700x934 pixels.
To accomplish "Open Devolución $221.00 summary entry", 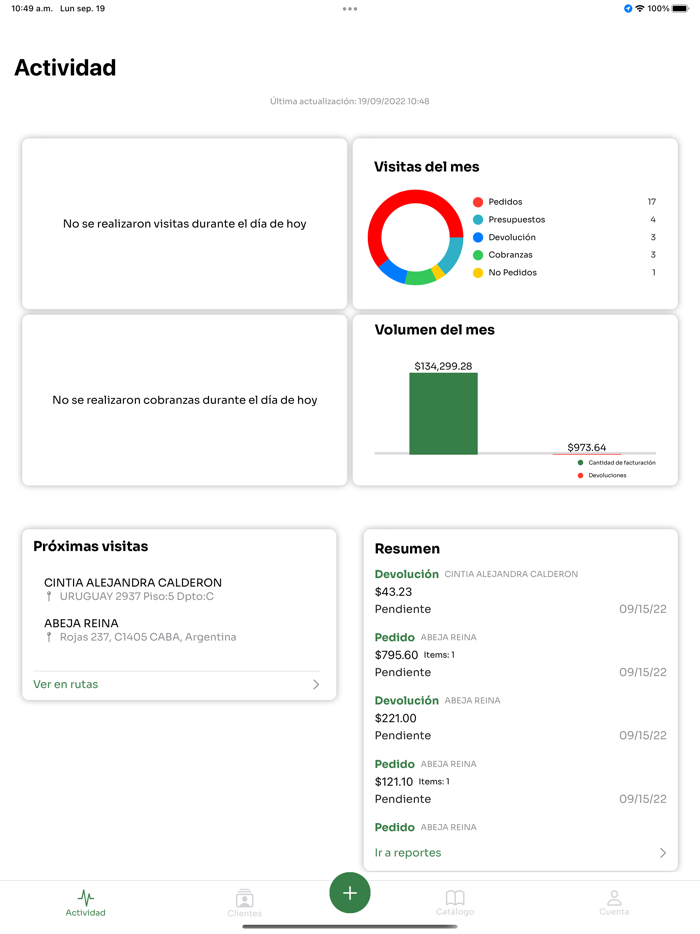I will coord(521,718).
